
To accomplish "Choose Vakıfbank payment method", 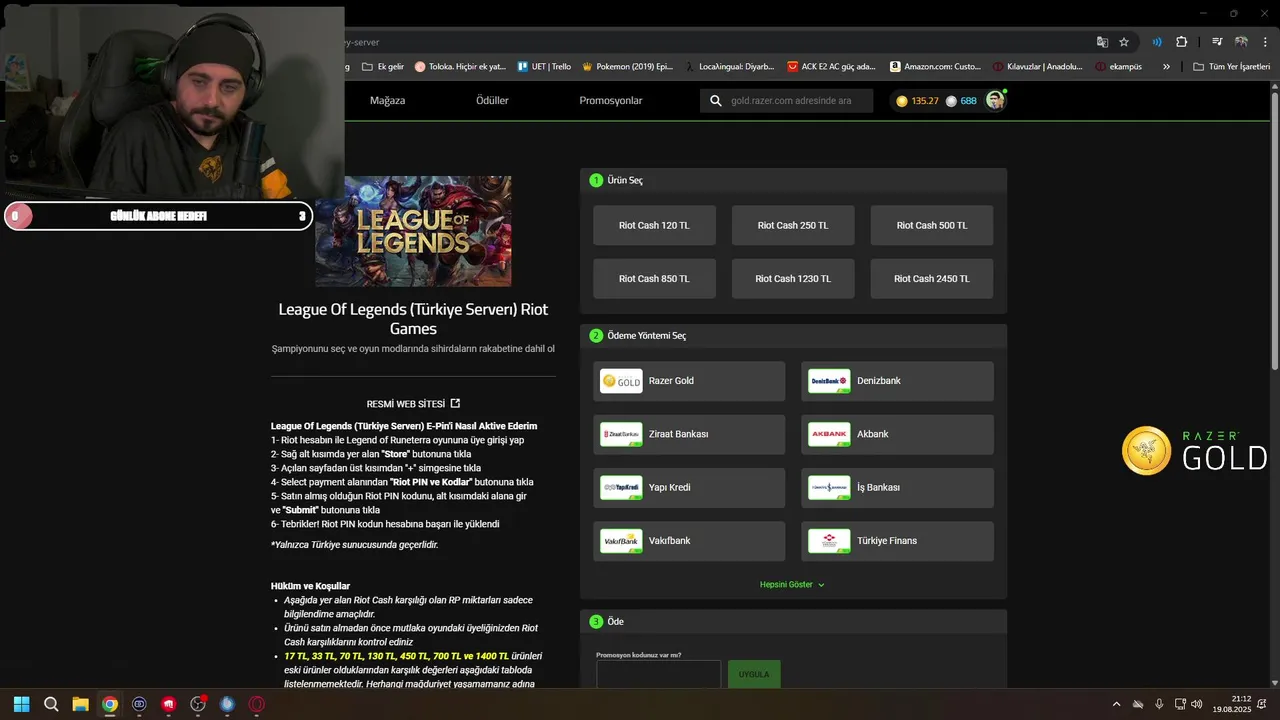I will click(x=689, y=541).
